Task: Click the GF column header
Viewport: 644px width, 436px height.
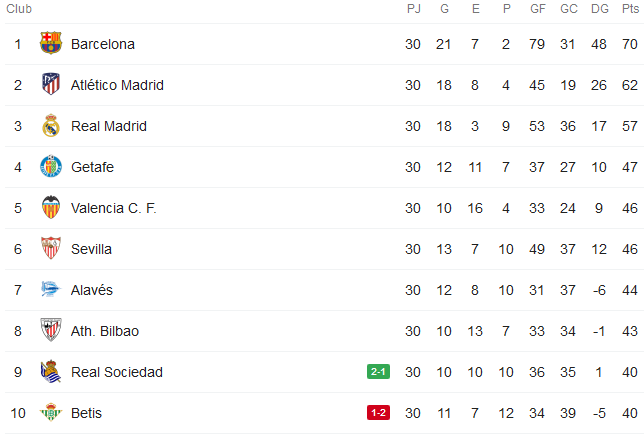Action: pos(537,9)
